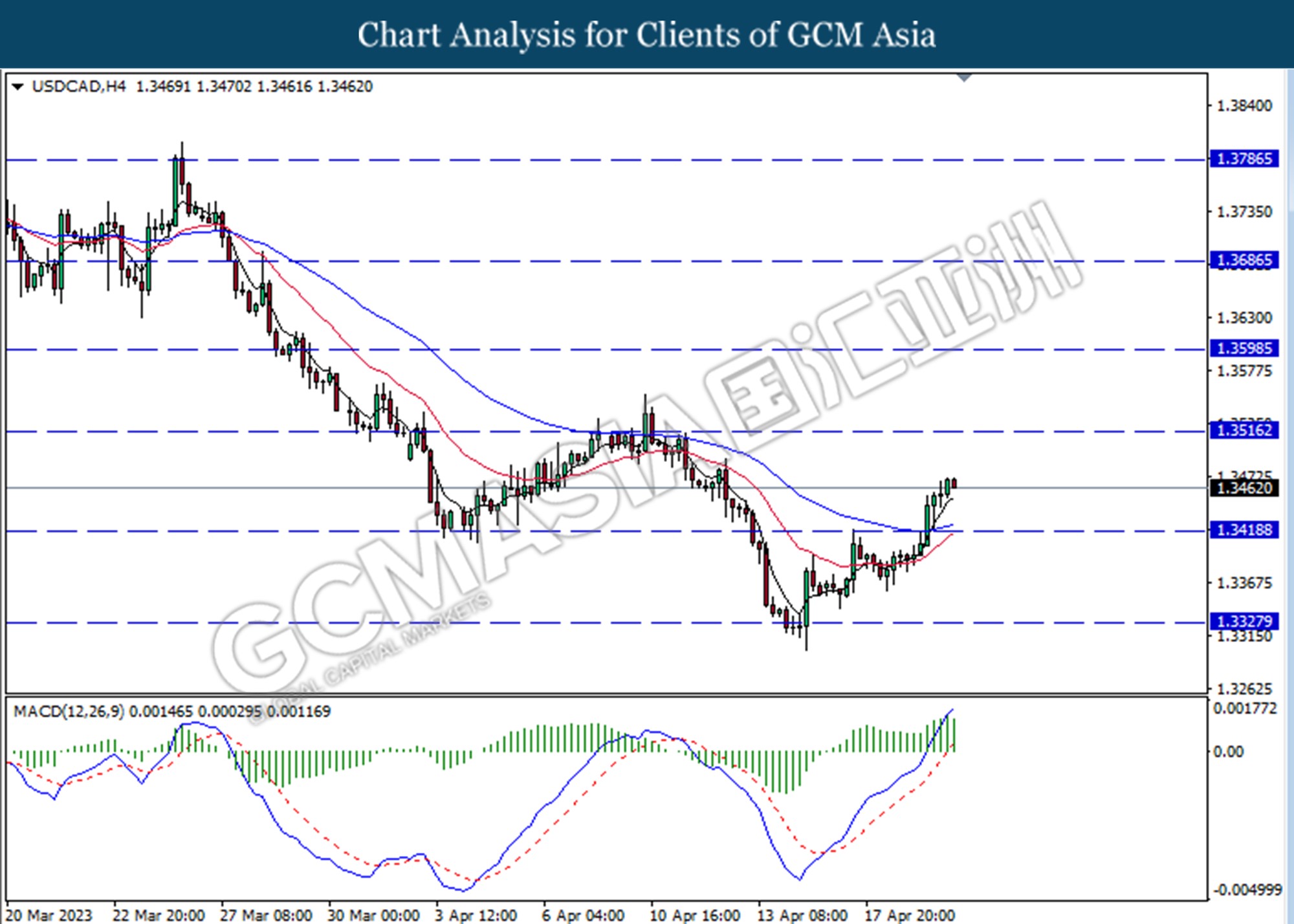Click the 3 Apr 12:00 time label

pyautogui.click(x=476, y=916)
